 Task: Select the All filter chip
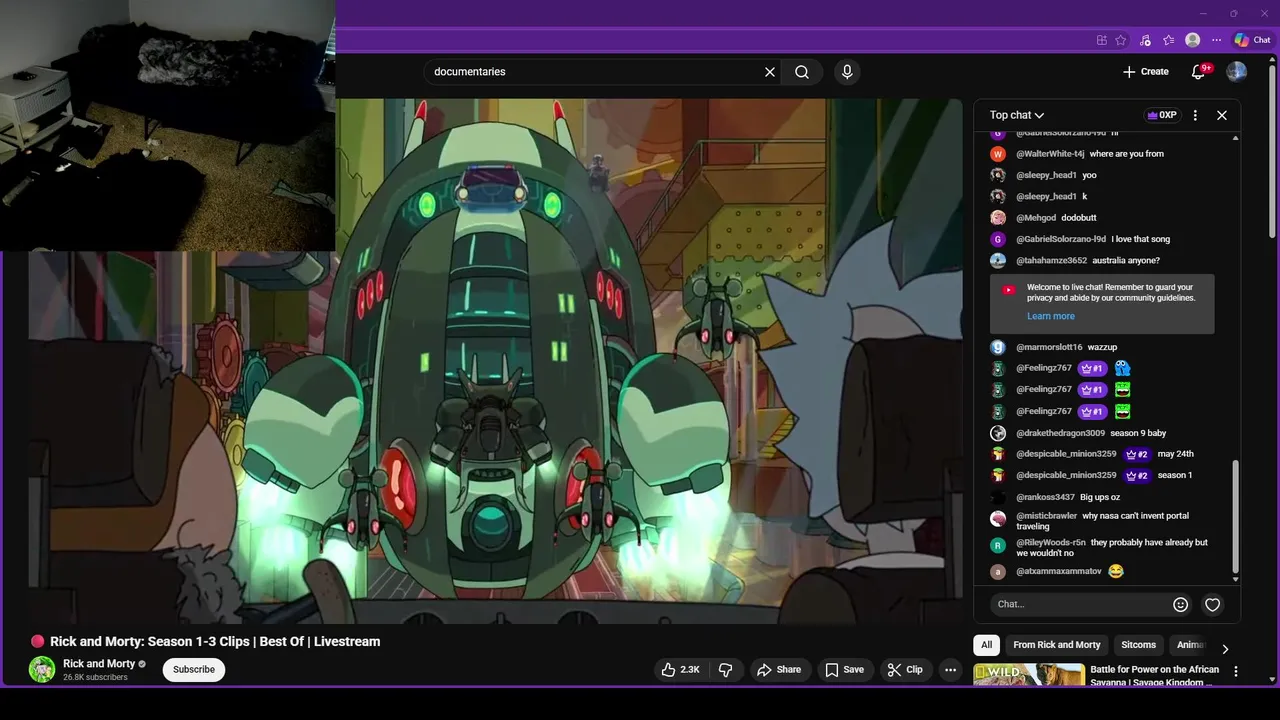987,645
